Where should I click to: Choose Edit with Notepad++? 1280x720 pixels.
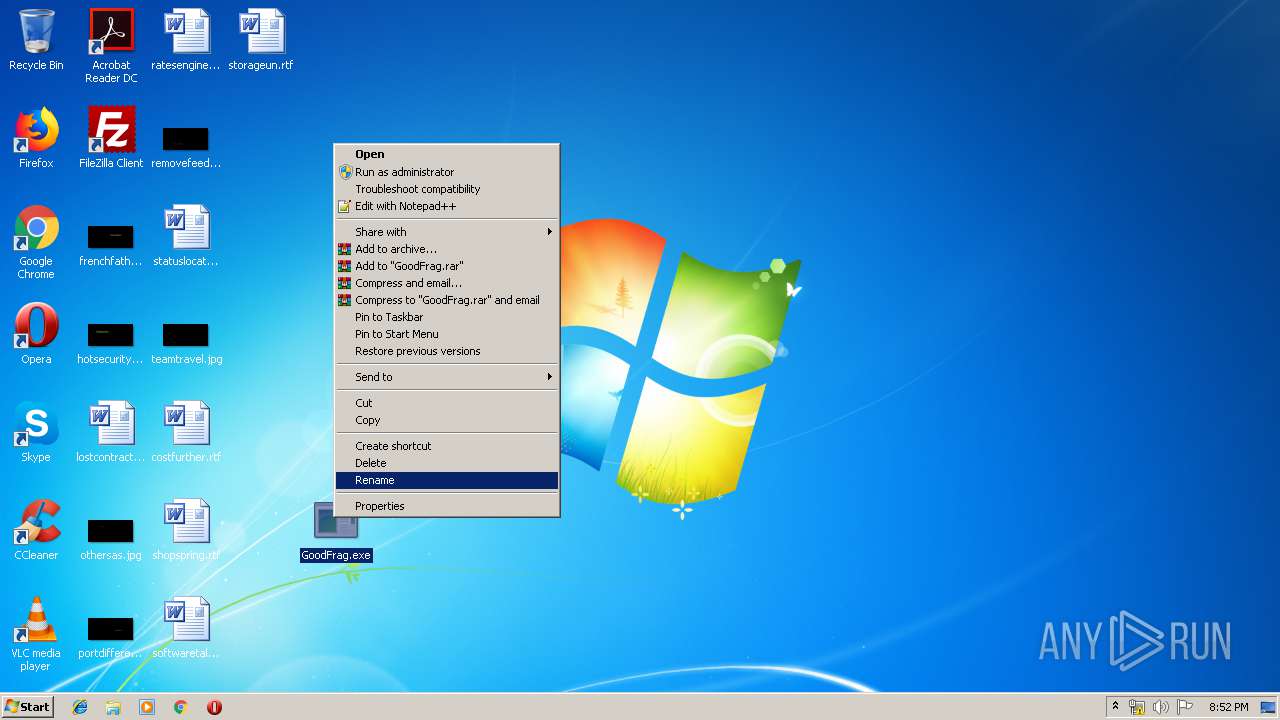(x=446, y=206)
